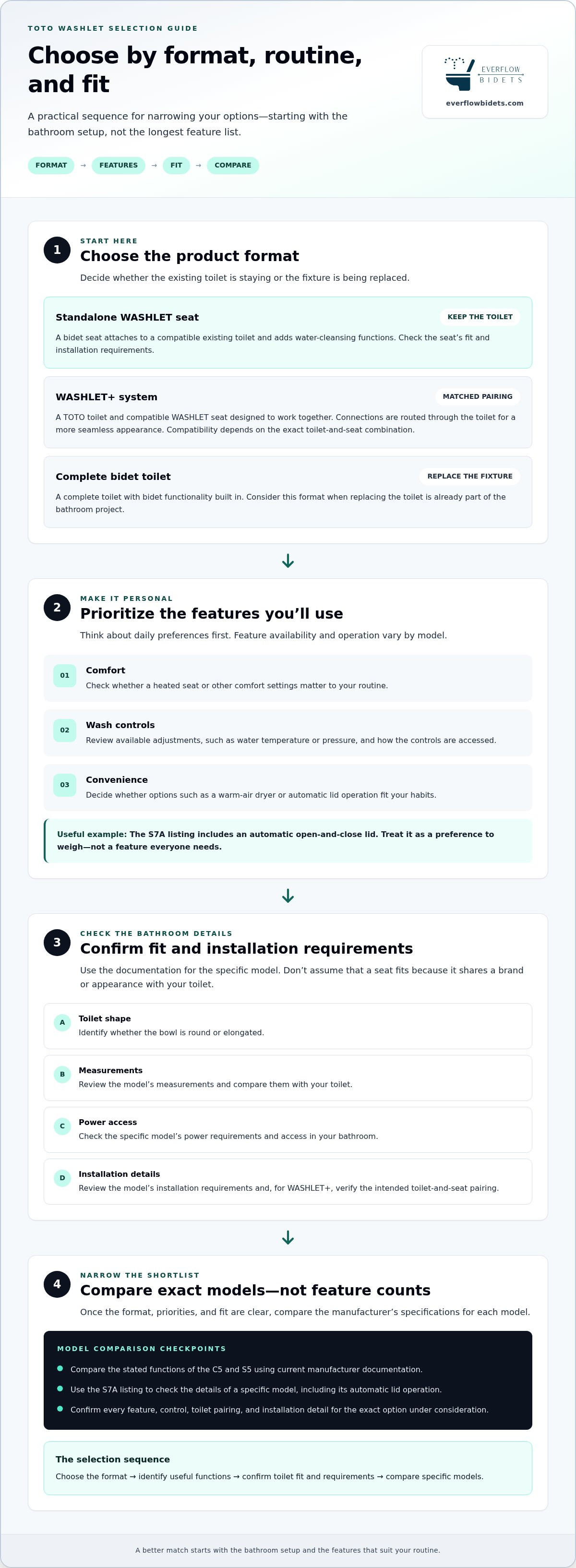576x1568 pixels.
Task: Select the FEATURES pill
Action: (x=119, y=166)
